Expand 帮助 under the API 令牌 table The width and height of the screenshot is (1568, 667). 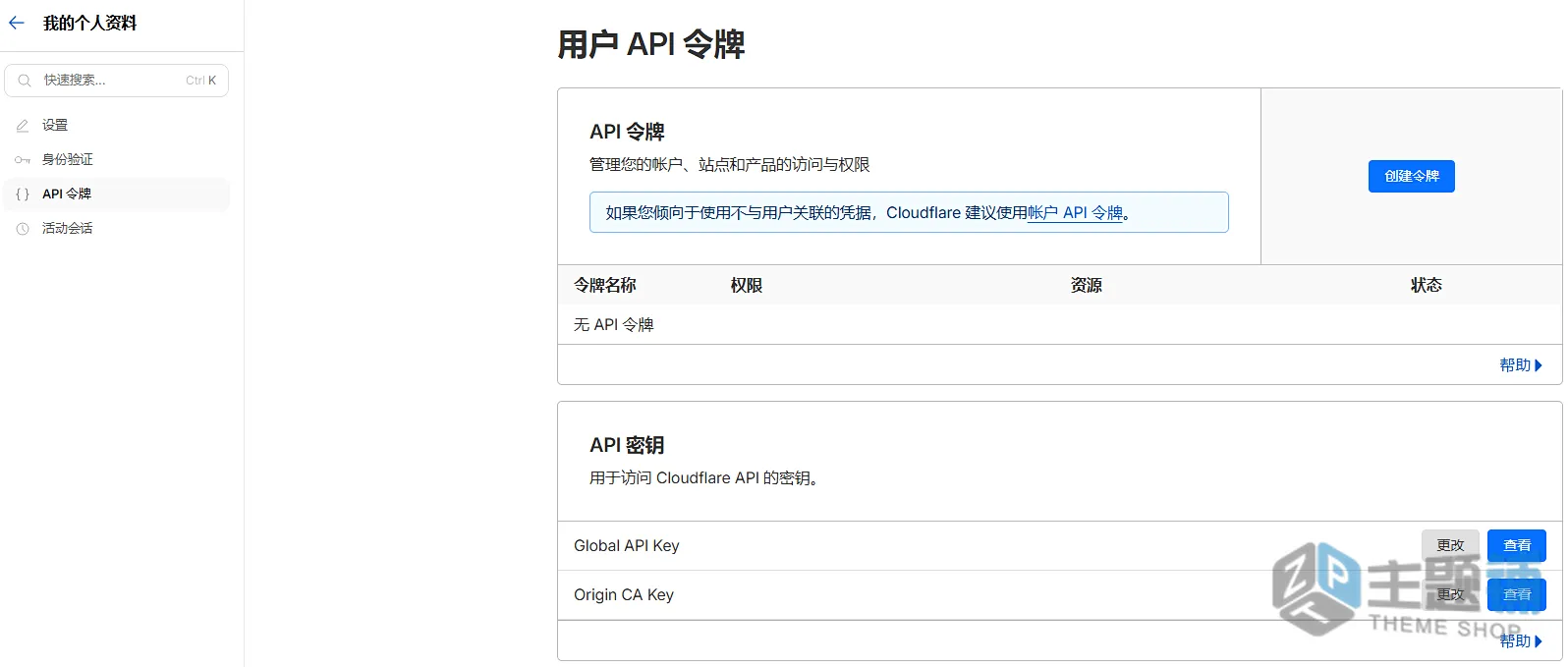point(1521,364)
